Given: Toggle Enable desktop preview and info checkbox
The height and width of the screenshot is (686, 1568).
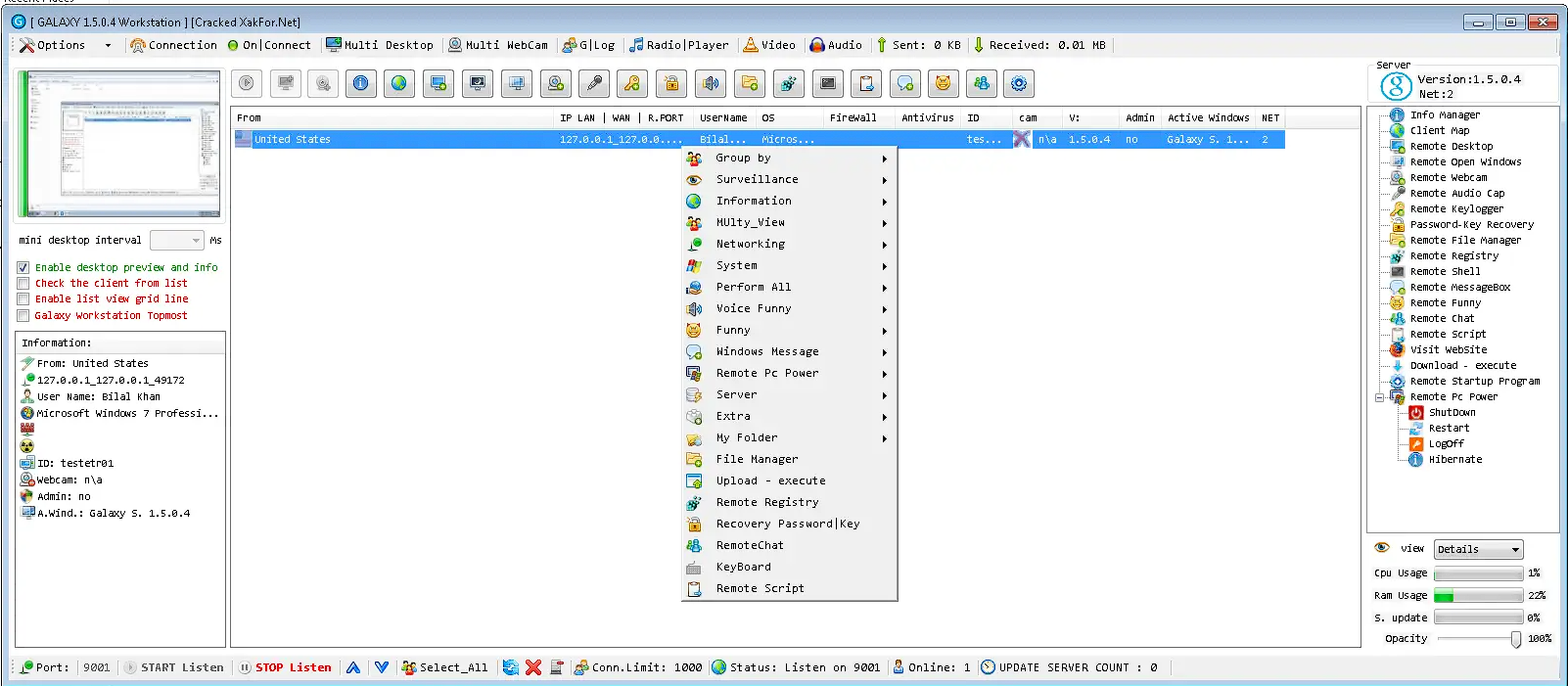Looking at the screenshot, I should [x=23, y=267].
